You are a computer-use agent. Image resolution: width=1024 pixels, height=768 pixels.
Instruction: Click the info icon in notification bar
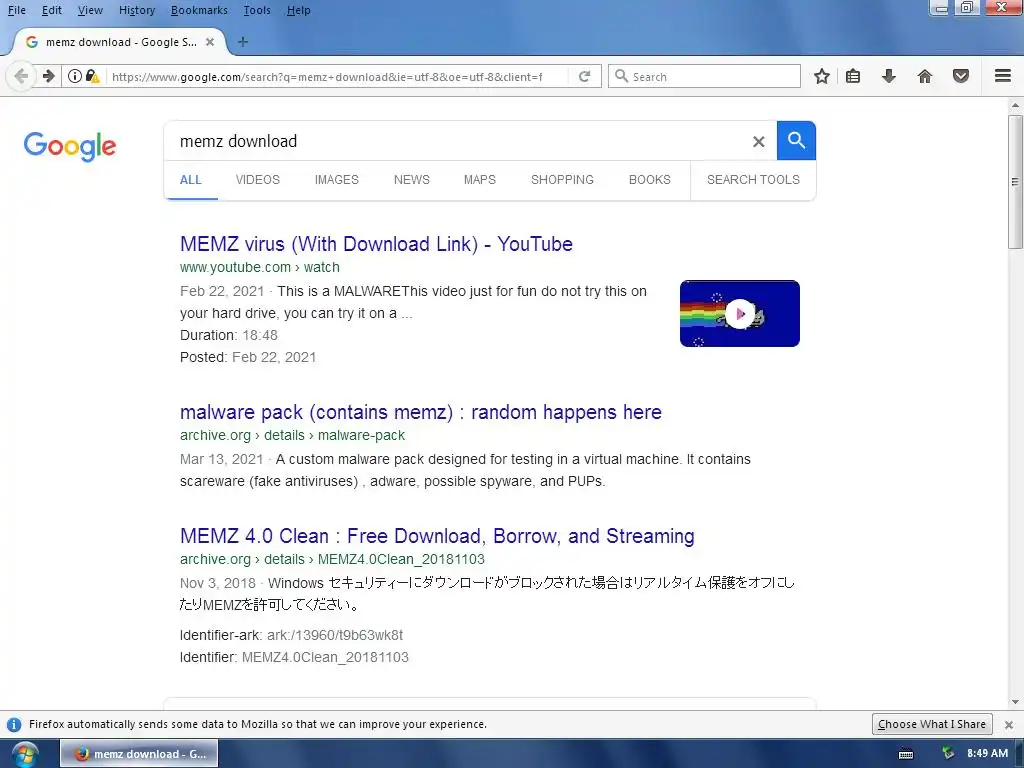tap(14, 724)
